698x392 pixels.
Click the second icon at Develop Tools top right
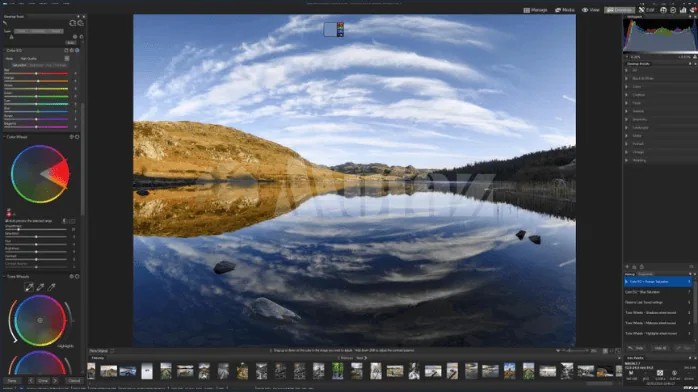coord(81,23)
